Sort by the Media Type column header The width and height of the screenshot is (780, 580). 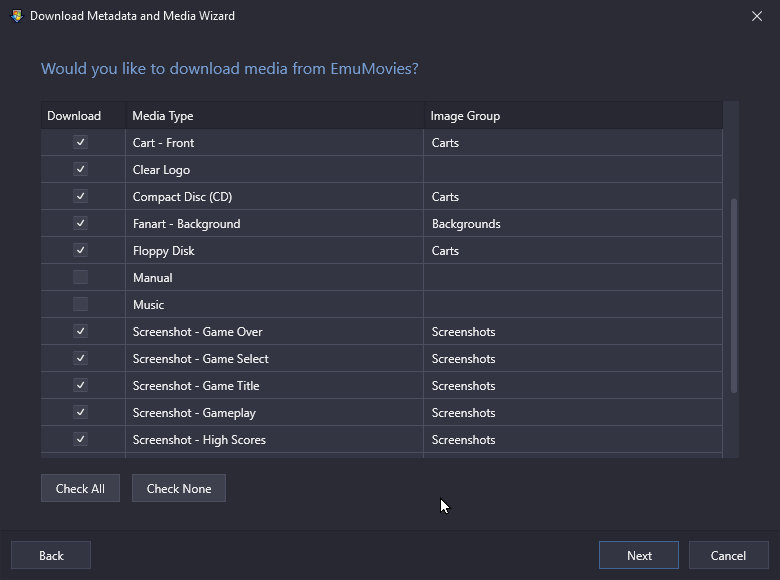275,116
